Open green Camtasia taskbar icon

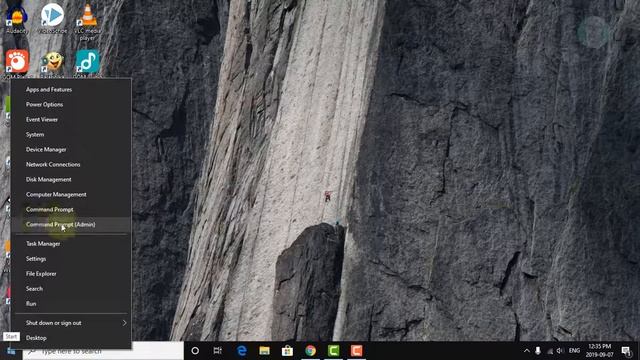[333, 351]
